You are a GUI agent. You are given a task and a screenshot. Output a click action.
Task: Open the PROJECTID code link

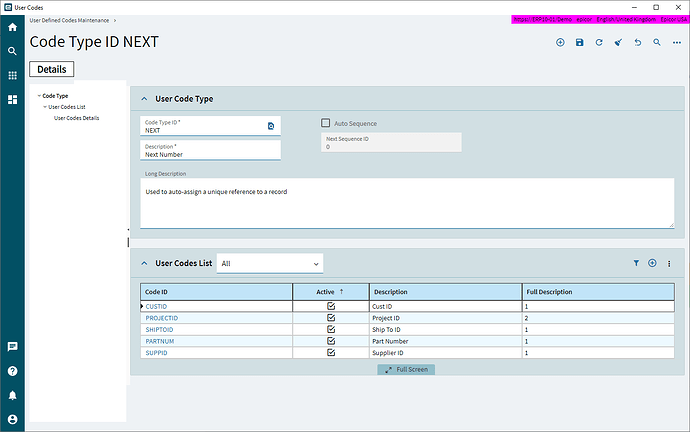pyautogui.click(x=162, y=318)
